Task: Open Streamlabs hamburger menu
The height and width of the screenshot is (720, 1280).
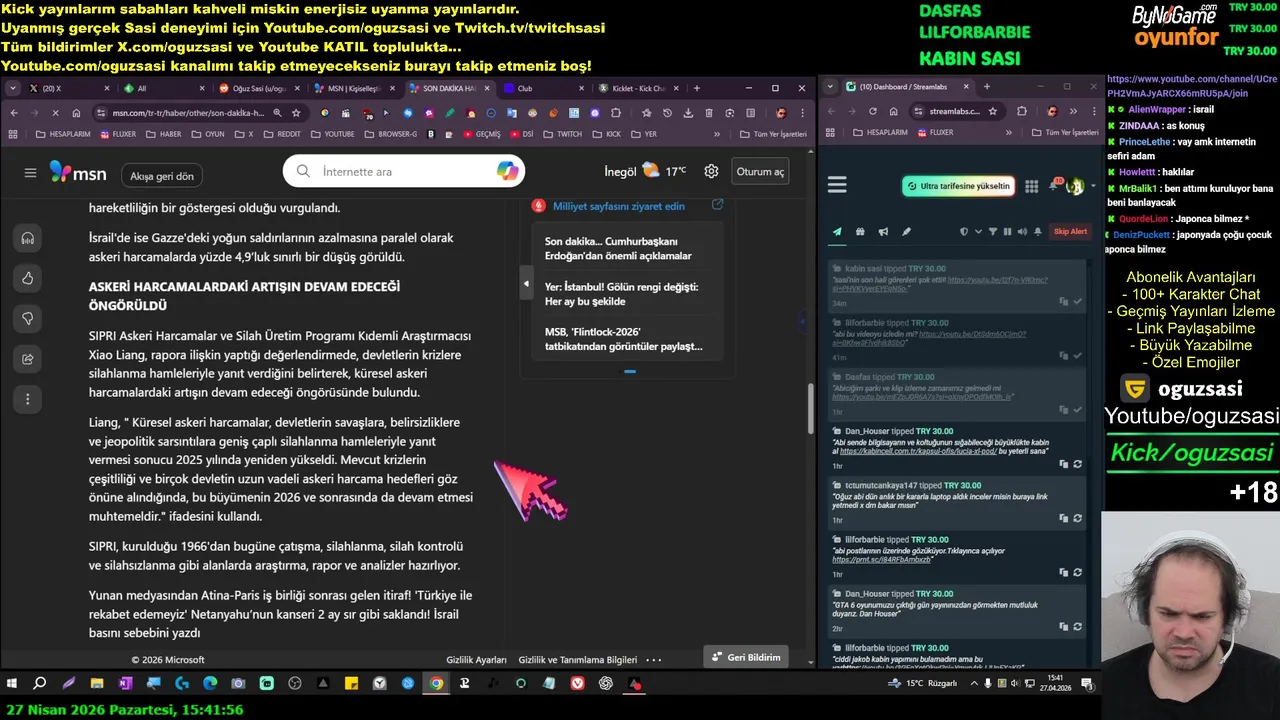Action: pos(837,185)
